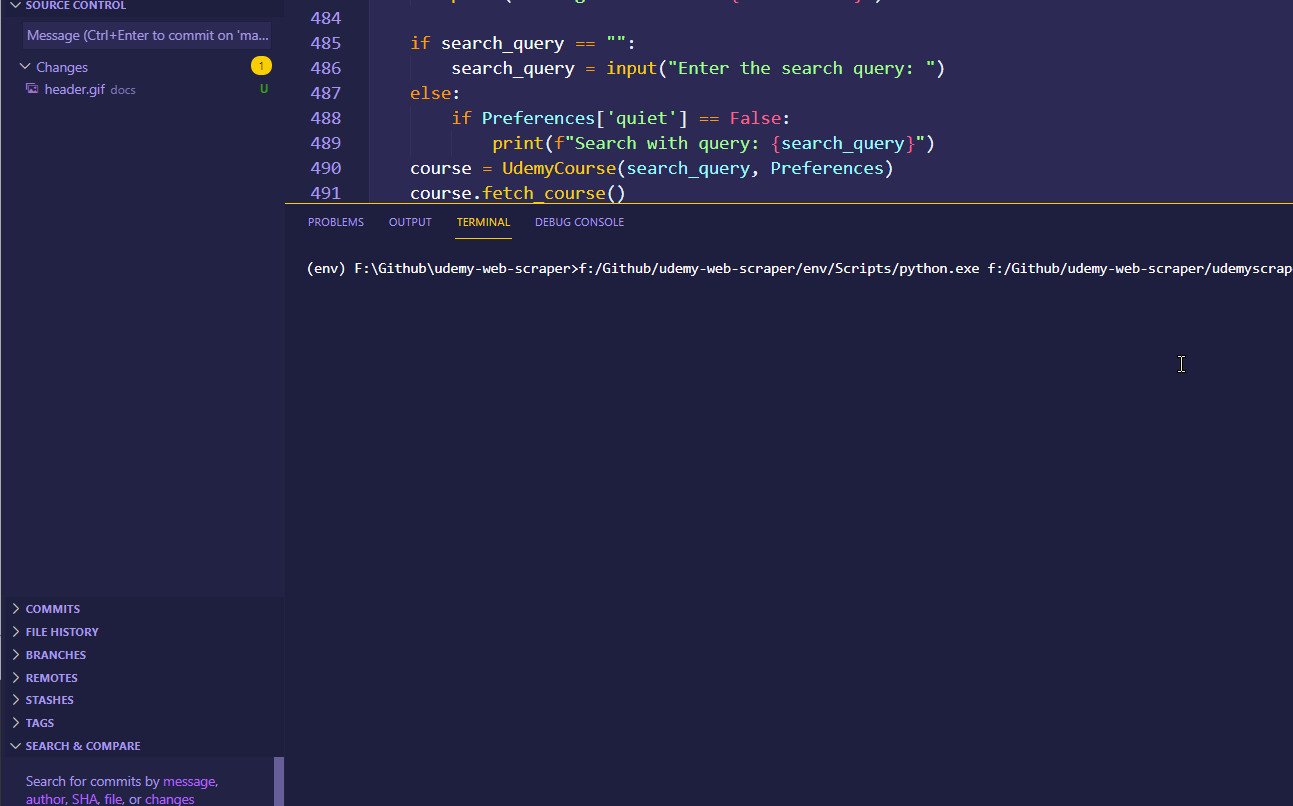Click the python.exe command line in terminal
The height and width of the screenshot is (806, 1293).
click(x=800, y=269)
